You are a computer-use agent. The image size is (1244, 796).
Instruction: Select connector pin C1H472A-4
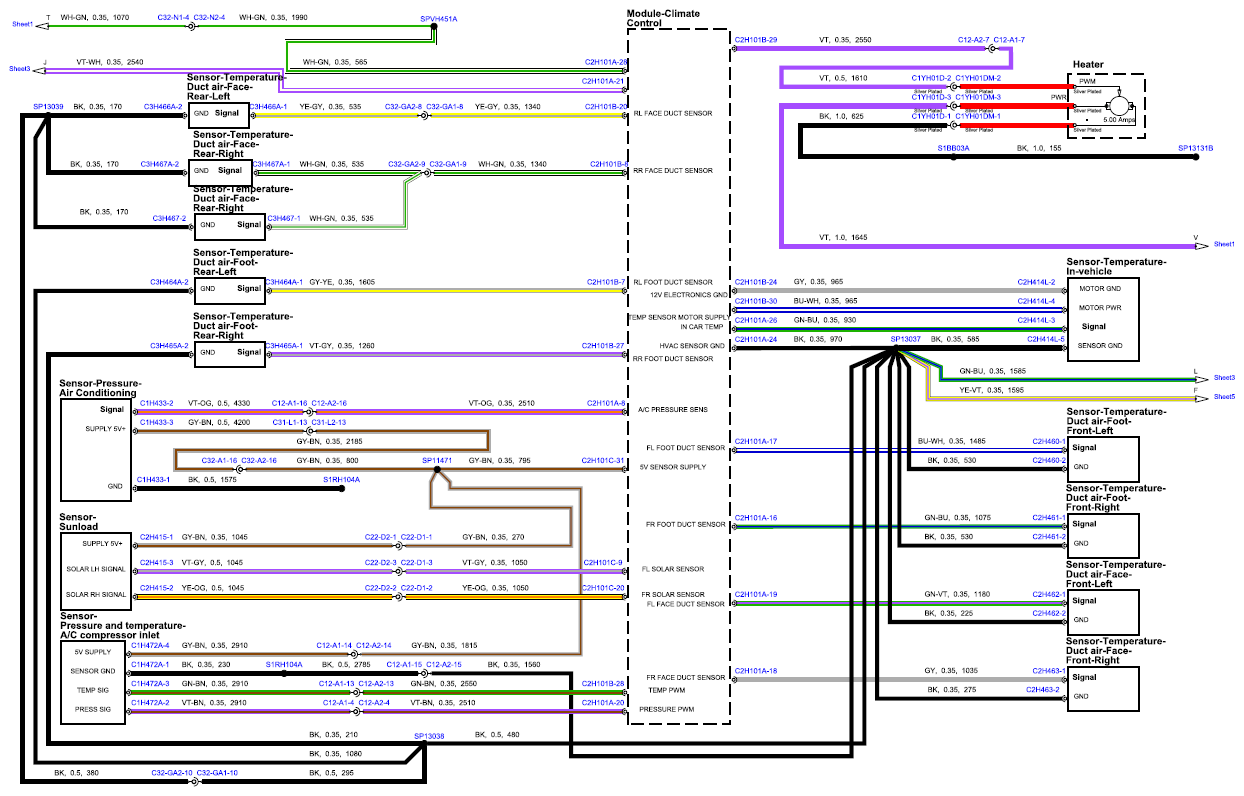click(x=151, y=645)
